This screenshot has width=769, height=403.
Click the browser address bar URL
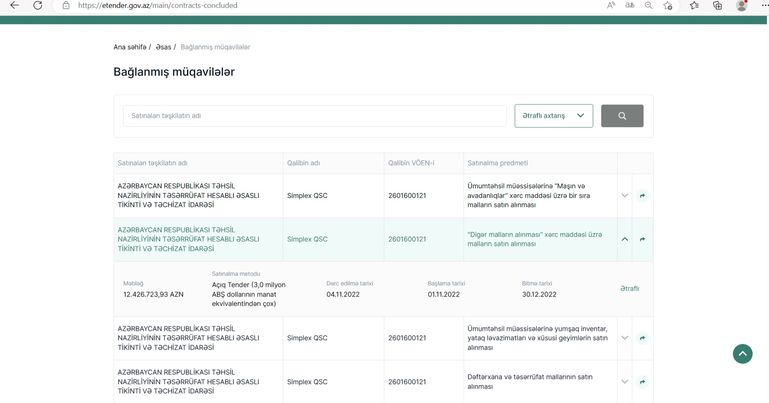(x=157, y=5)
